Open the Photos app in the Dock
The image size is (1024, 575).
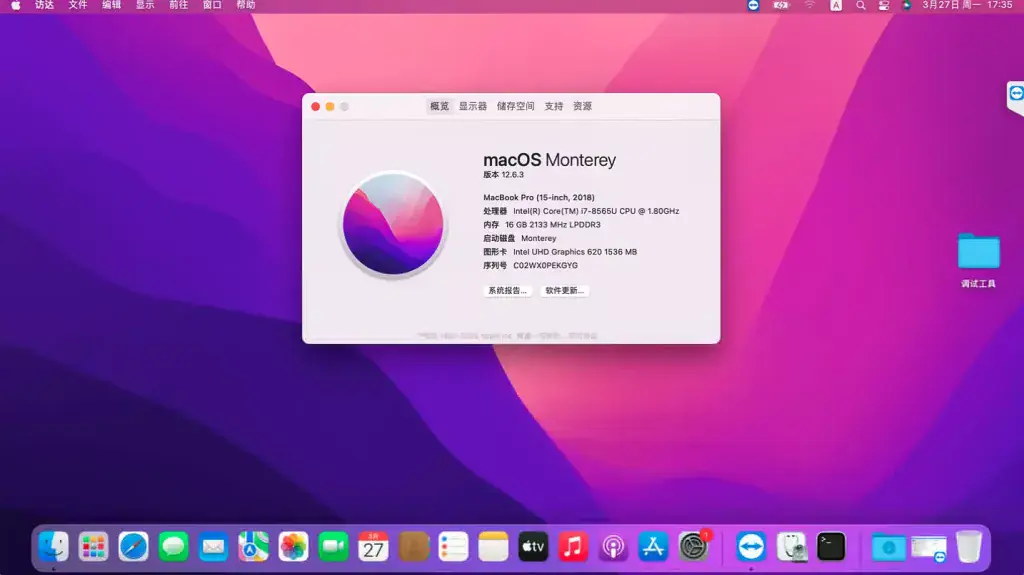click(293, 547)
